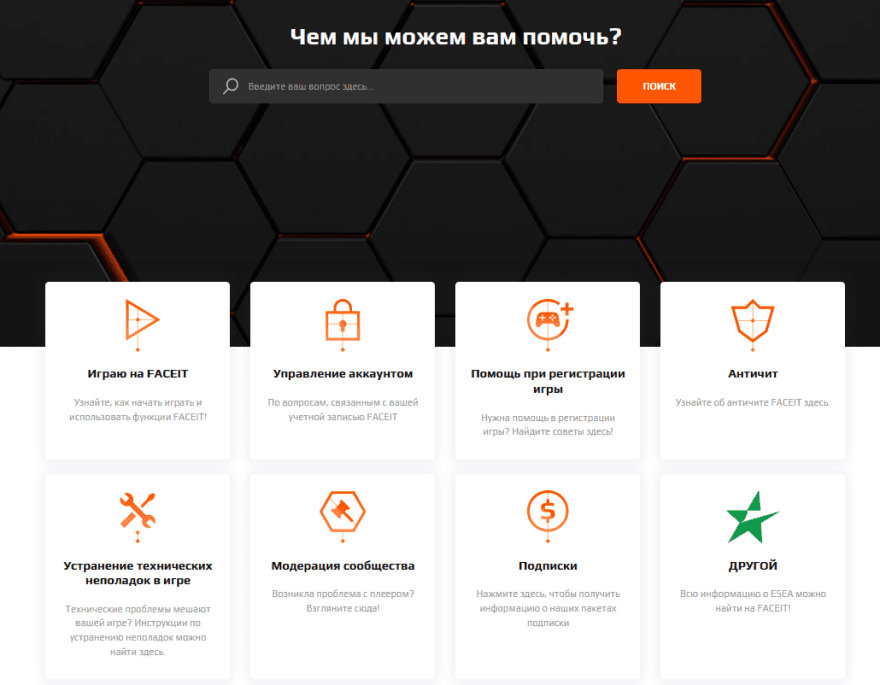Open the 'Античит' help section
880x685 pixels.
[752, 370]
